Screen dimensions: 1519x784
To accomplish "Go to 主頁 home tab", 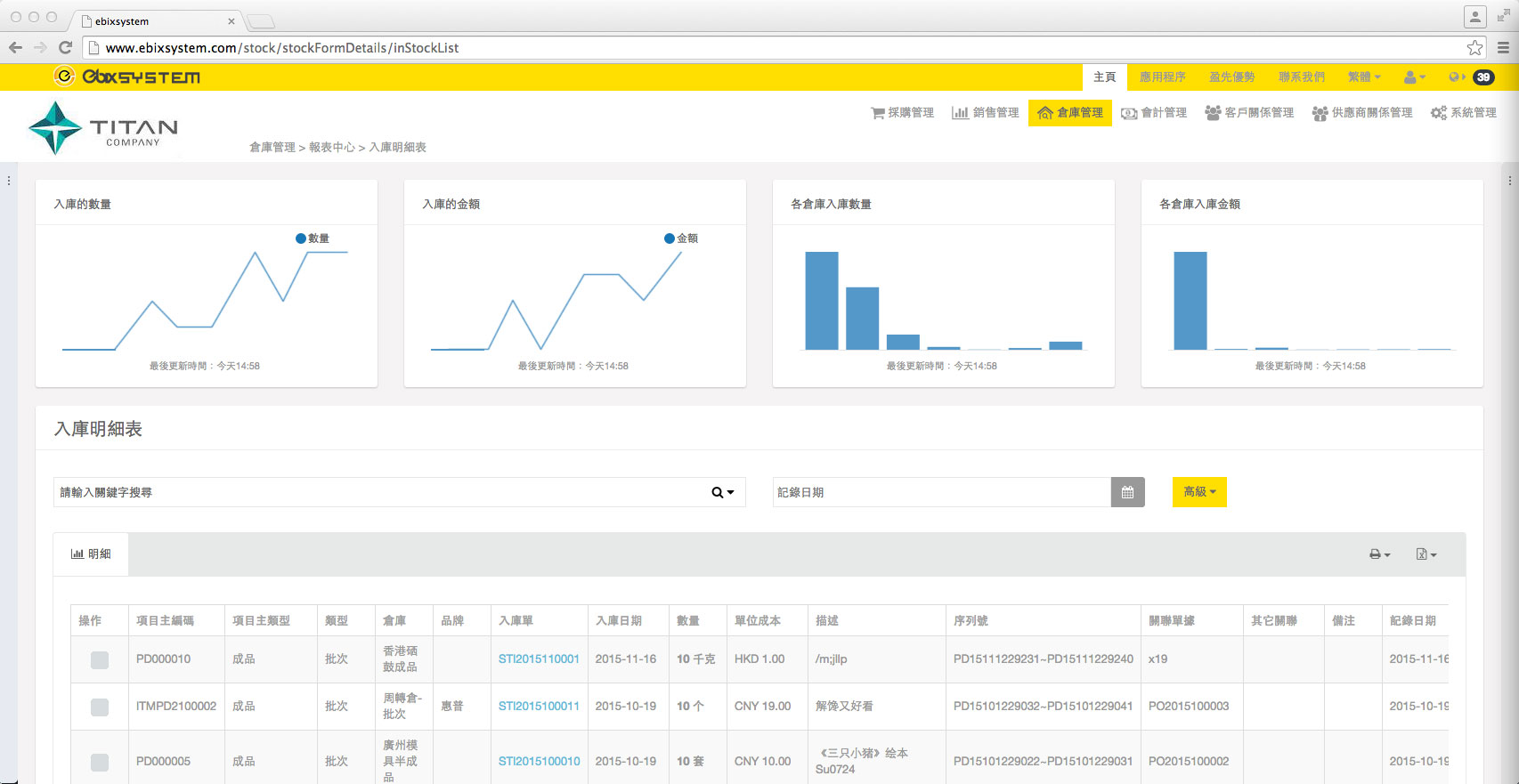I will click(1105, 77).
